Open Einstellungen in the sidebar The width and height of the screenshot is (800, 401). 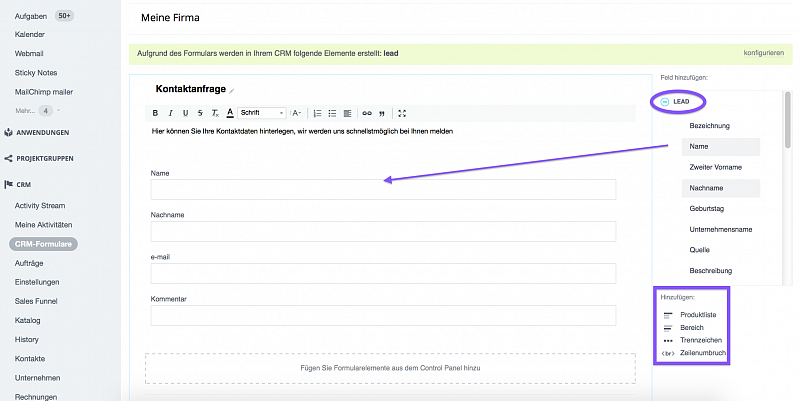(37, 282)
